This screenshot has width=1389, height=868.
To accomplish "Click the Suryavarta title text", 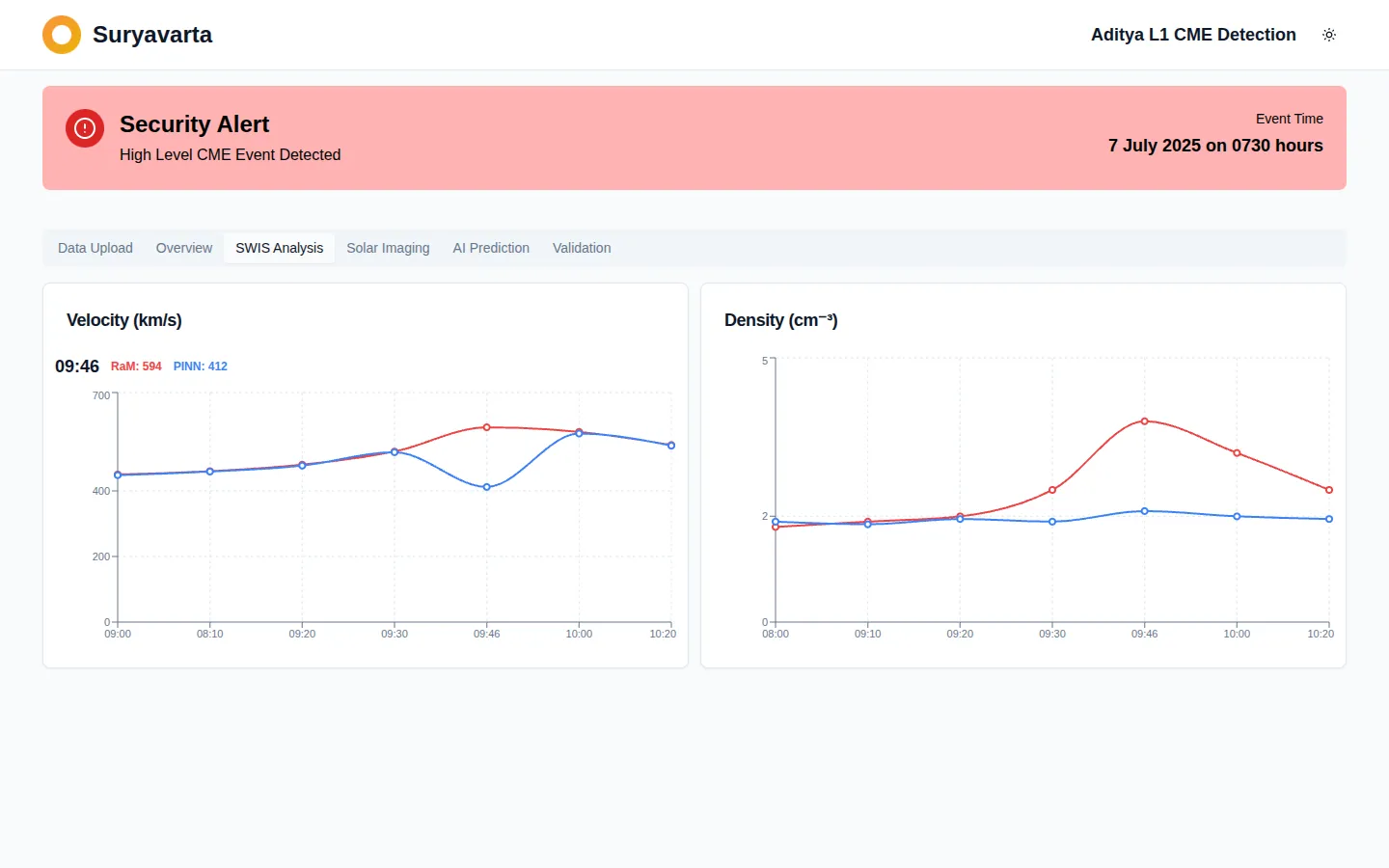I will pyautogui.click(x=152, y=35).
